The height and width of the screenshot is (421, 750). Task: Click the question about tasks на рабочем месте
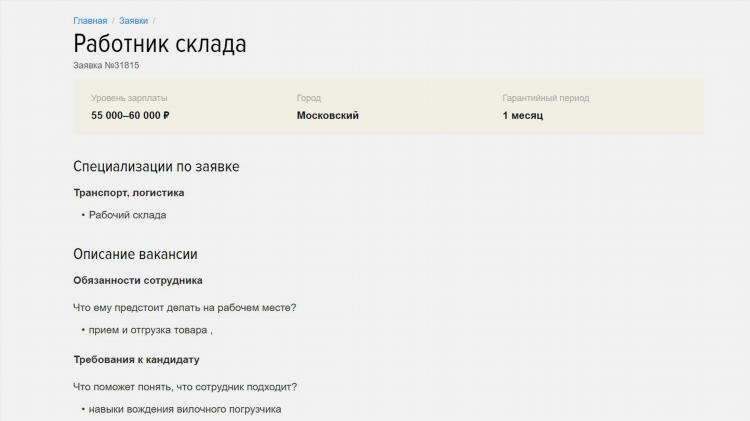coord(185,308)
